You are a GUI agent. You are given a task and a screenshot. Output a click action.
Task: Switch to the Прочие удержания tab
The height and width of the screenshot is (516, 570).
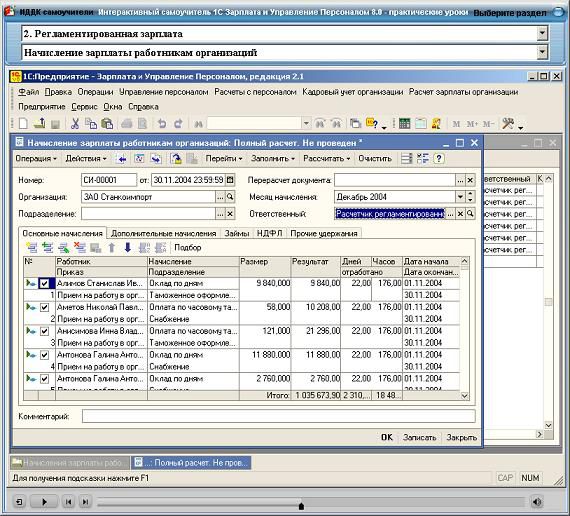[324, 233]
